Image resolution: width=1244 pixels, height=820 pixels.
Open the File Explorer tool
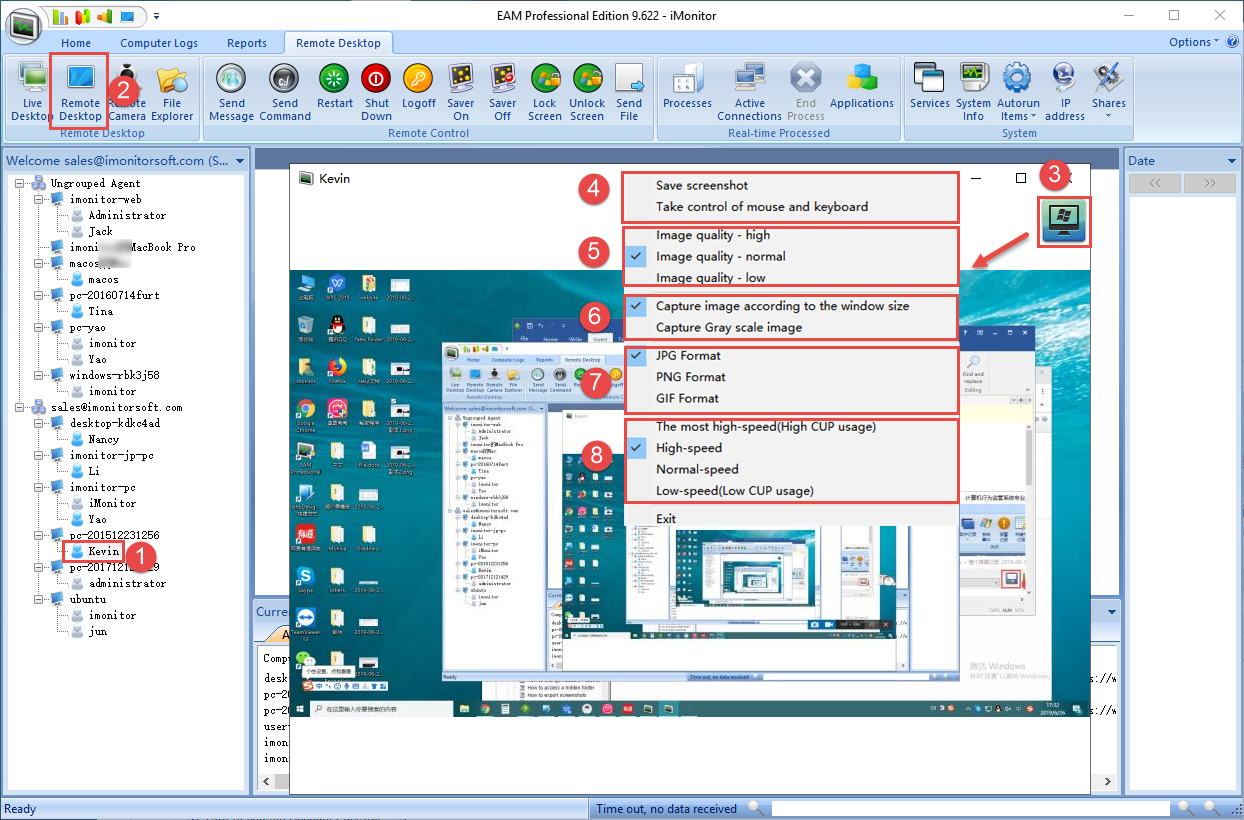click(x=172, y=91)
